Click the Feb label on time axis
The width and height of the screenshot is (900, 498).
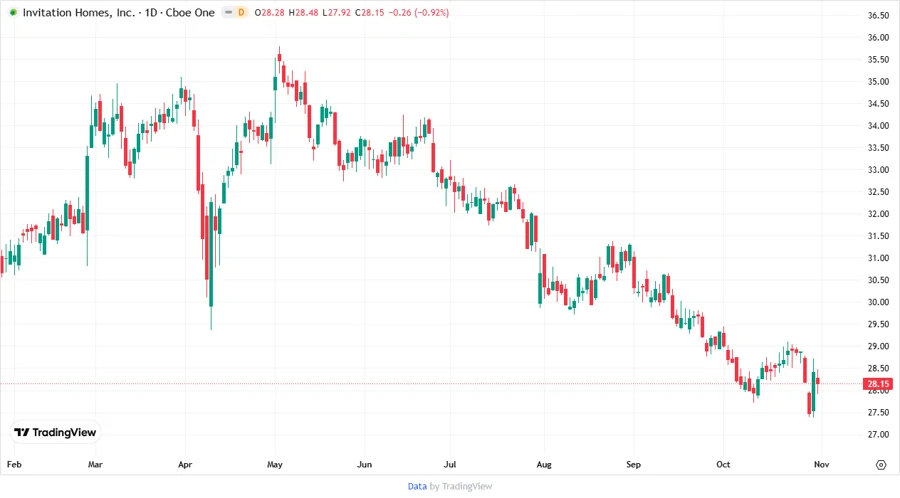[14, 464]
